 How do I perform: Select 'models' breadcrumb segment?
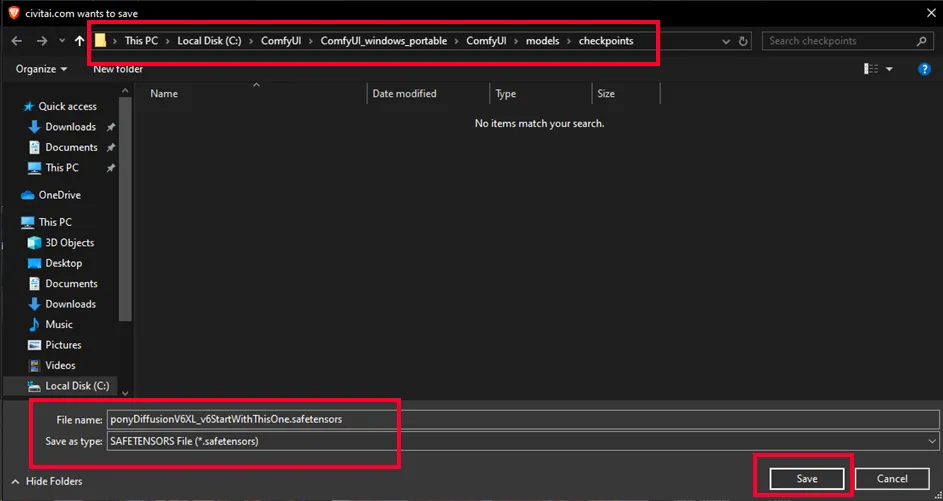[542, 41]
